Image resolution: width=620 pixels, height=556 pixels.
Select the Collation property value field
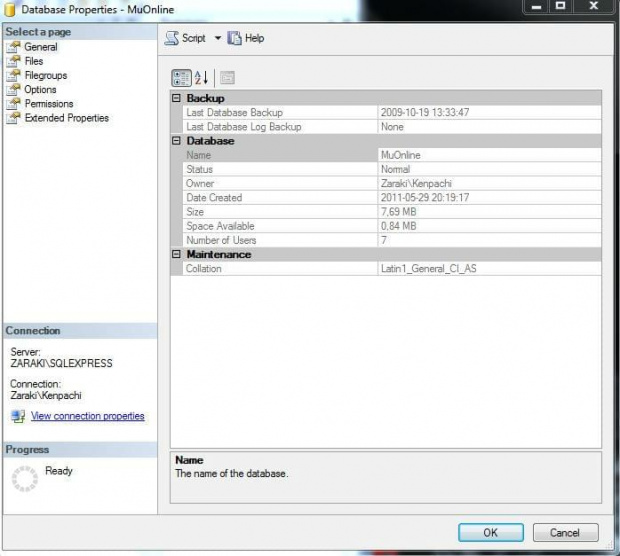[x=489, y=269]
